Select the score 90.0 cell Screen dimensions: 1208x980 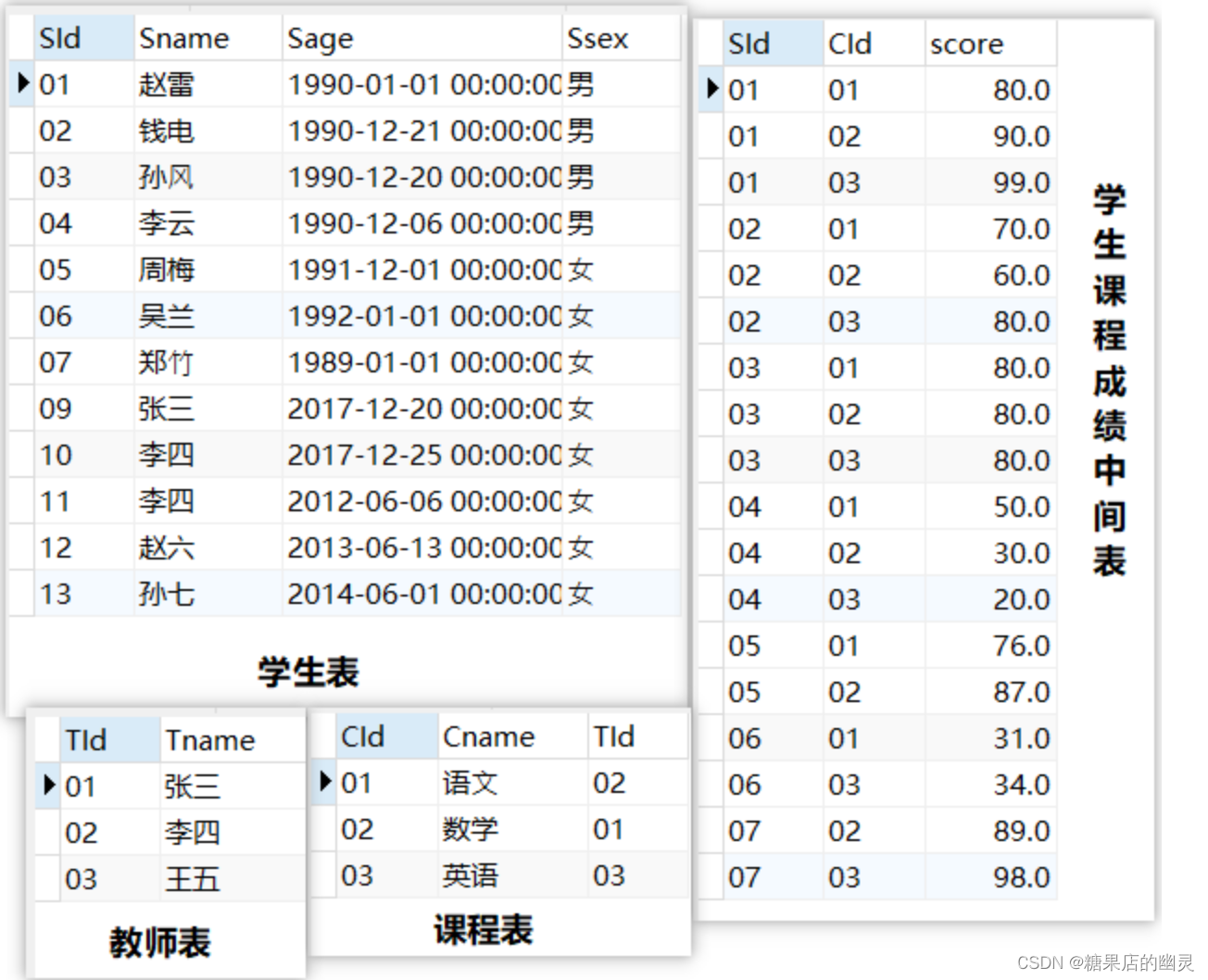pyautogui.click(x=990, y=136)
